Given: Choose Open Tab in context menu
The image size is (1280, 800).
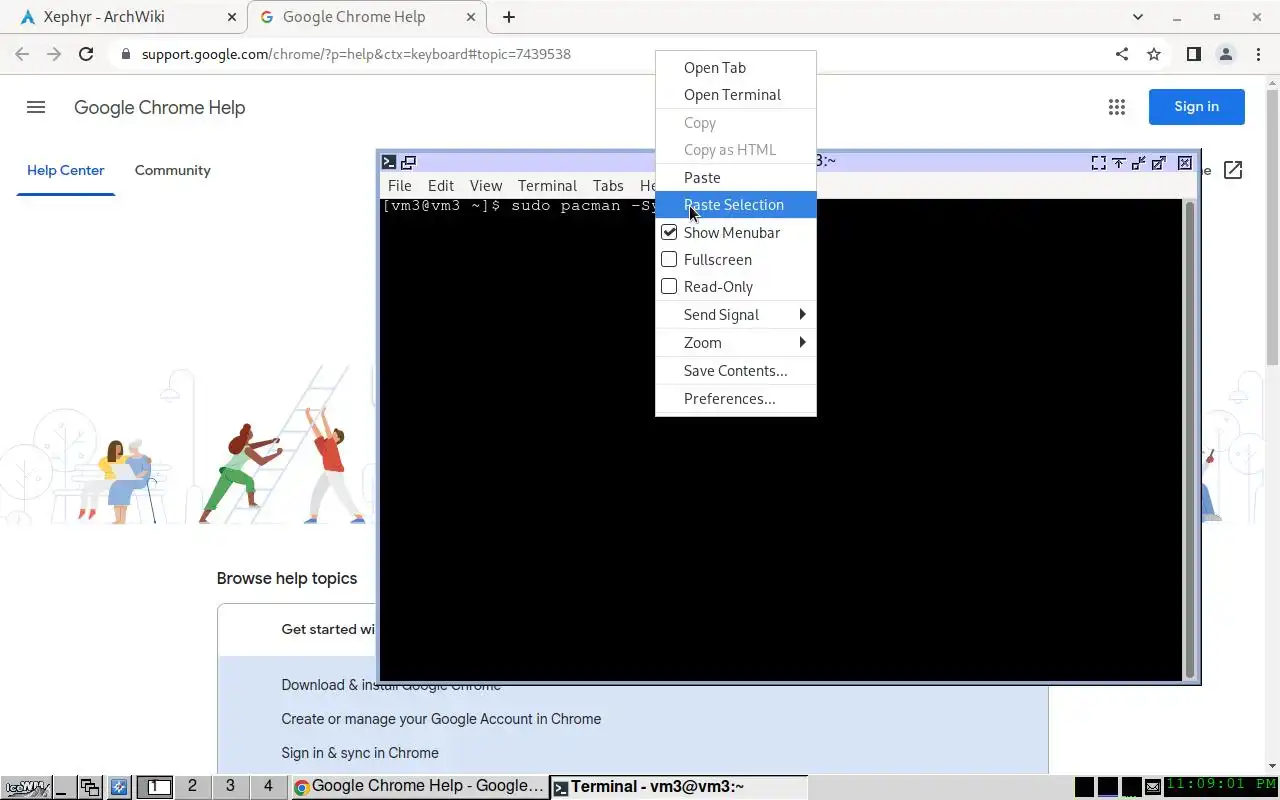Looking at the screenshot, I should 736,68.
